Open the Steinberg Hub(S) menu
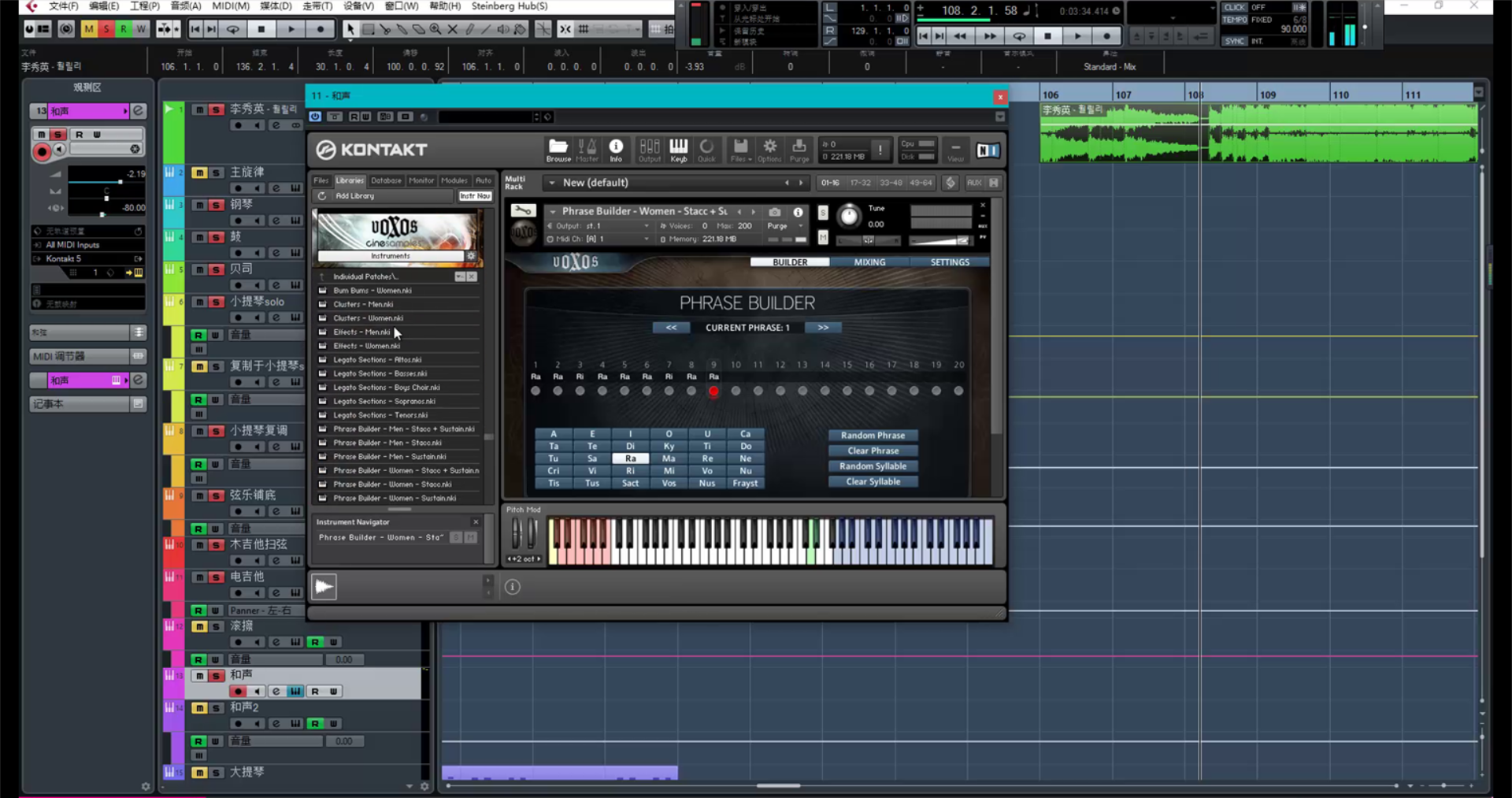Screen dimensions: 1512x798 tap(510, 6)
